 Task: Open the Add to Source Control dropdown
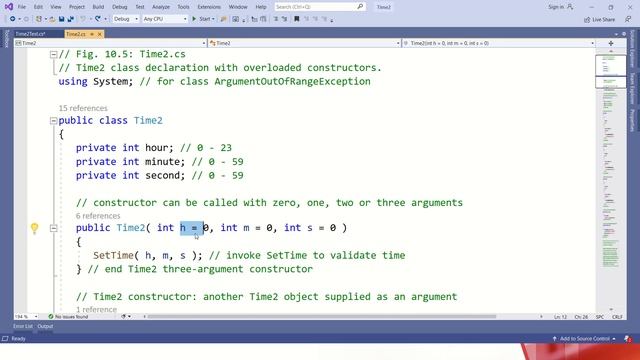(x=584, y=339)
